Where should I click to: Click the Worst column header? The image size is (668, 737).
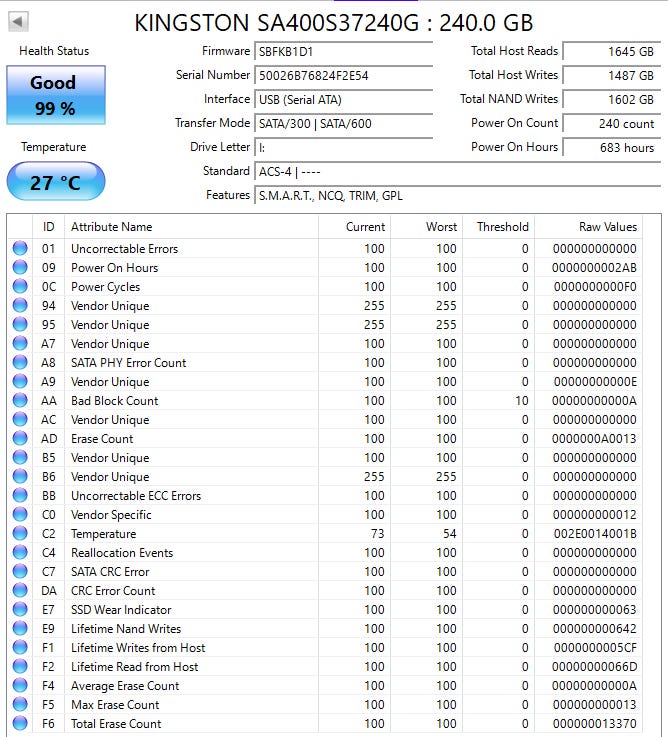coord(427,227)
